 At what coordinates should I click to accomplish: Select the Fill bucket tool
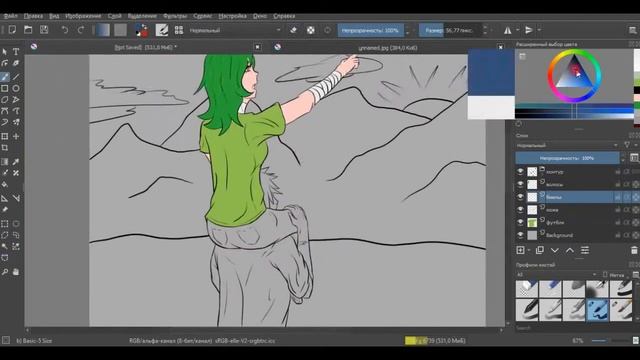4,184
